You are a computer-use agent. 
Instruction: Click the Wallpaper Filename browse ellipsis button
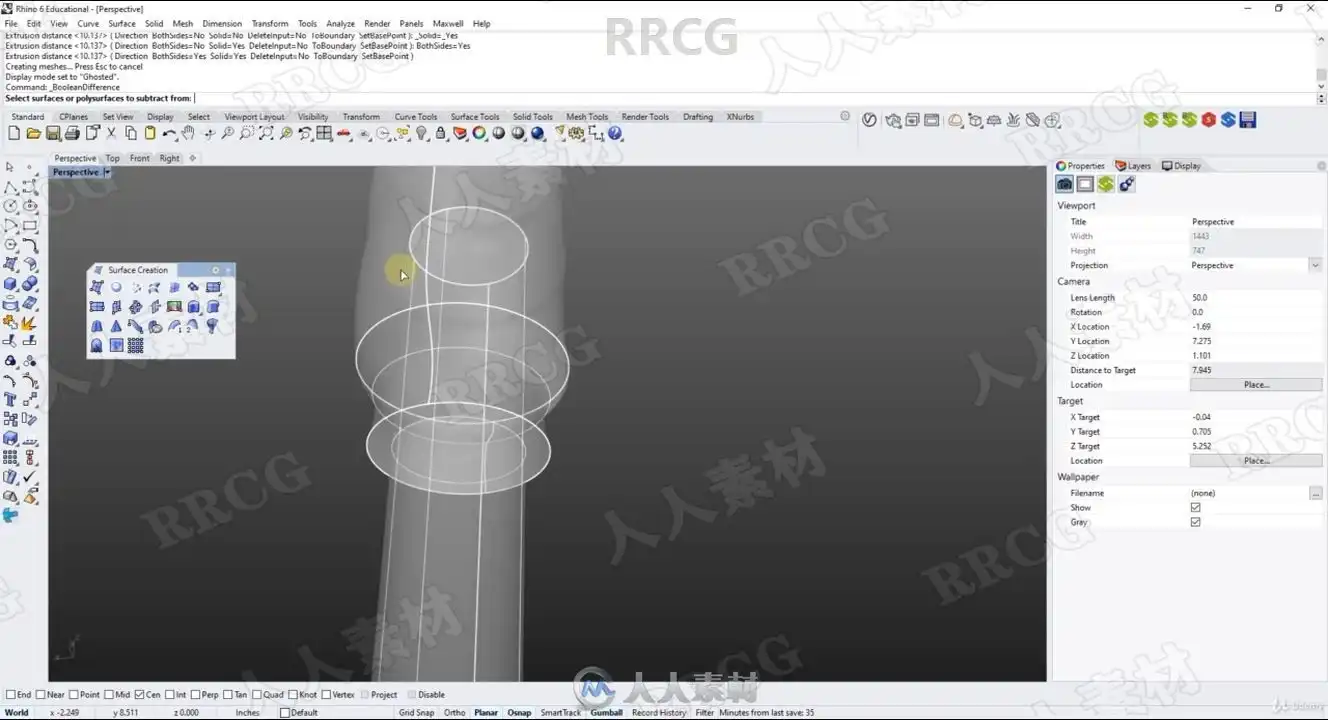1315,493
